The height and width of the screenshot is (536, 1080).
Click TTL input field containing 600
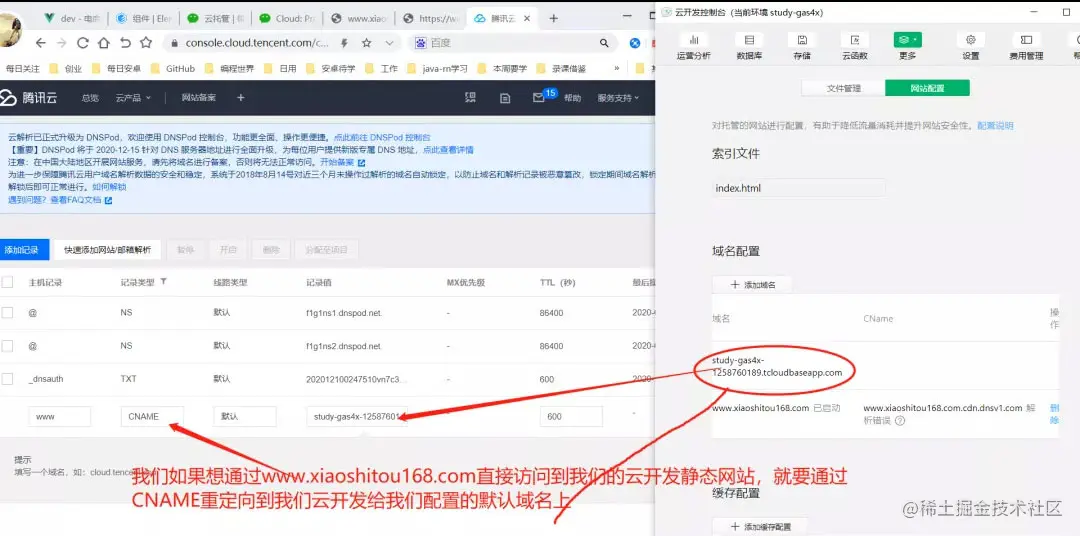tap(571, 416)
